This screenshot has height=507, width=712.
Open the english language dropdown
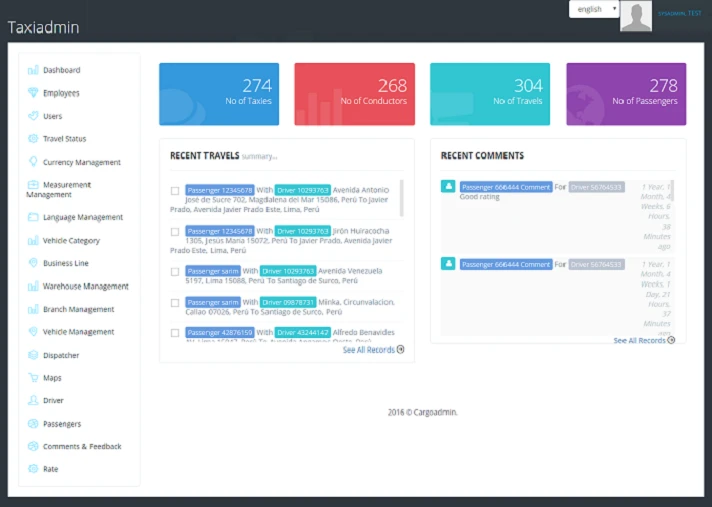[x=595, y=9]
